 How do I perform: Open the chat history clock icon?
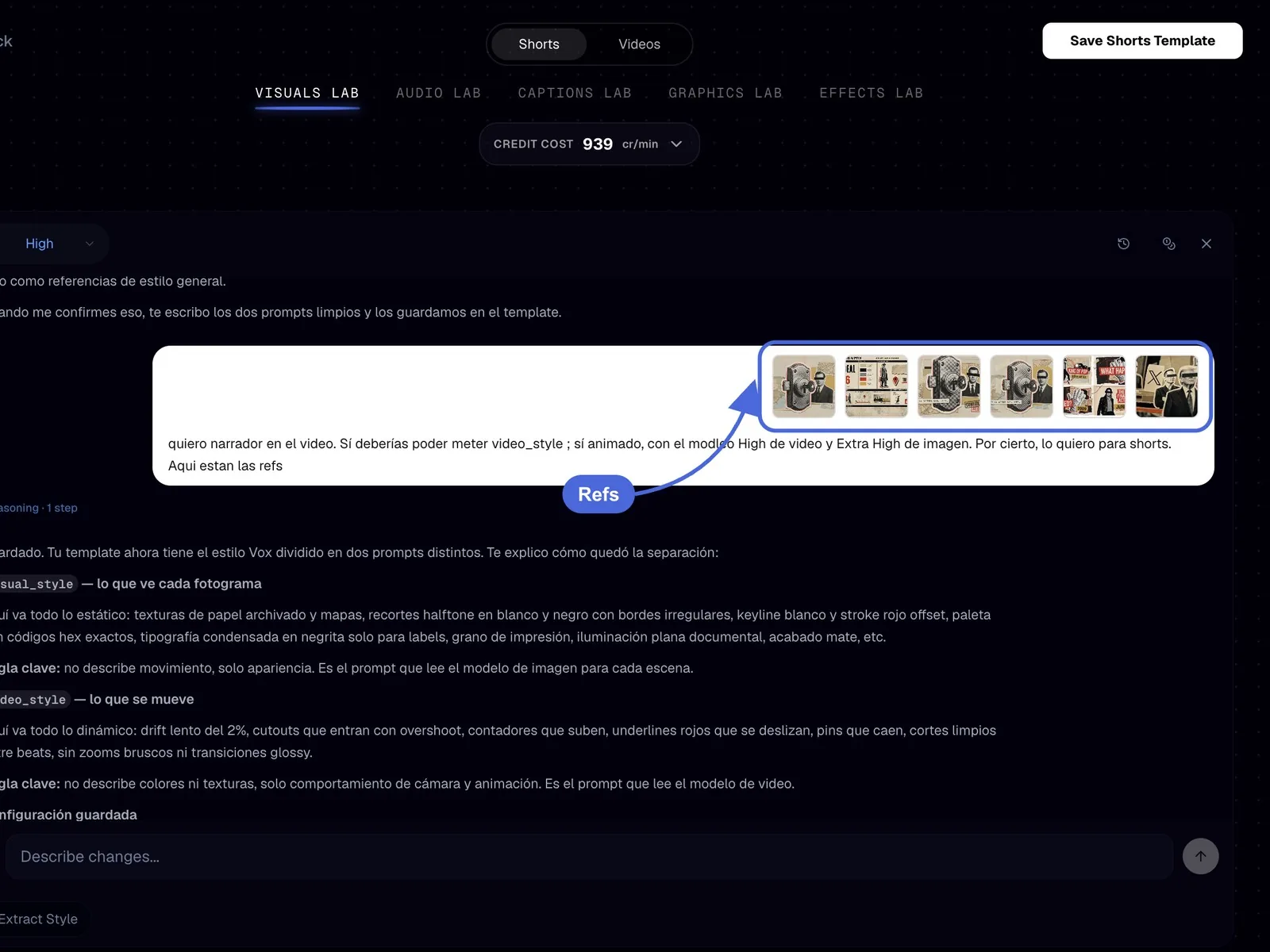click(x=1123, y=244)
